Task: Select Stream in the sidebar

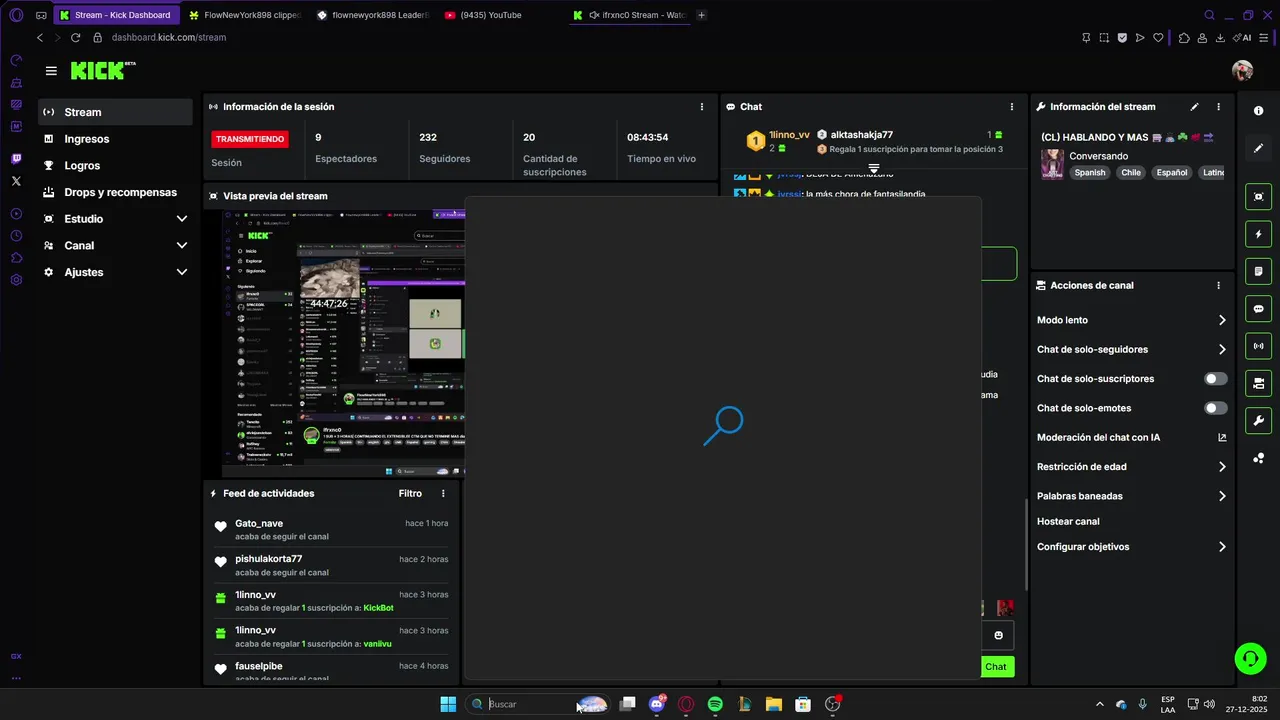Action: 116,112
